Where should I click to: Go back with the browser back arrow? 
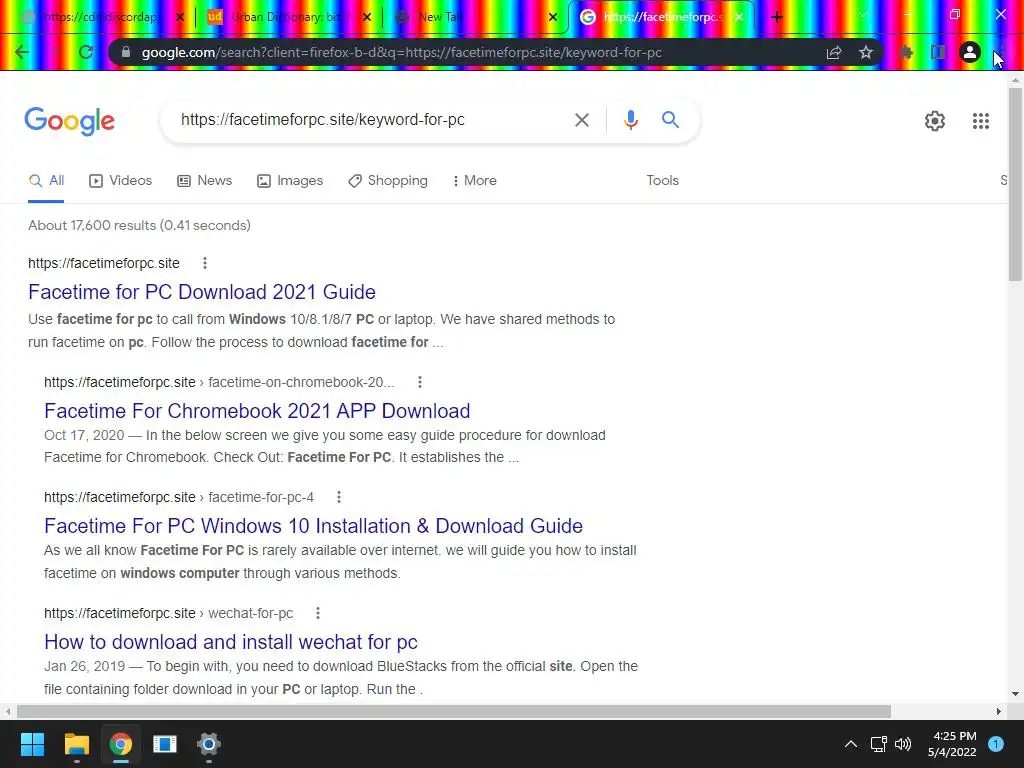click(x=22, y=52)
